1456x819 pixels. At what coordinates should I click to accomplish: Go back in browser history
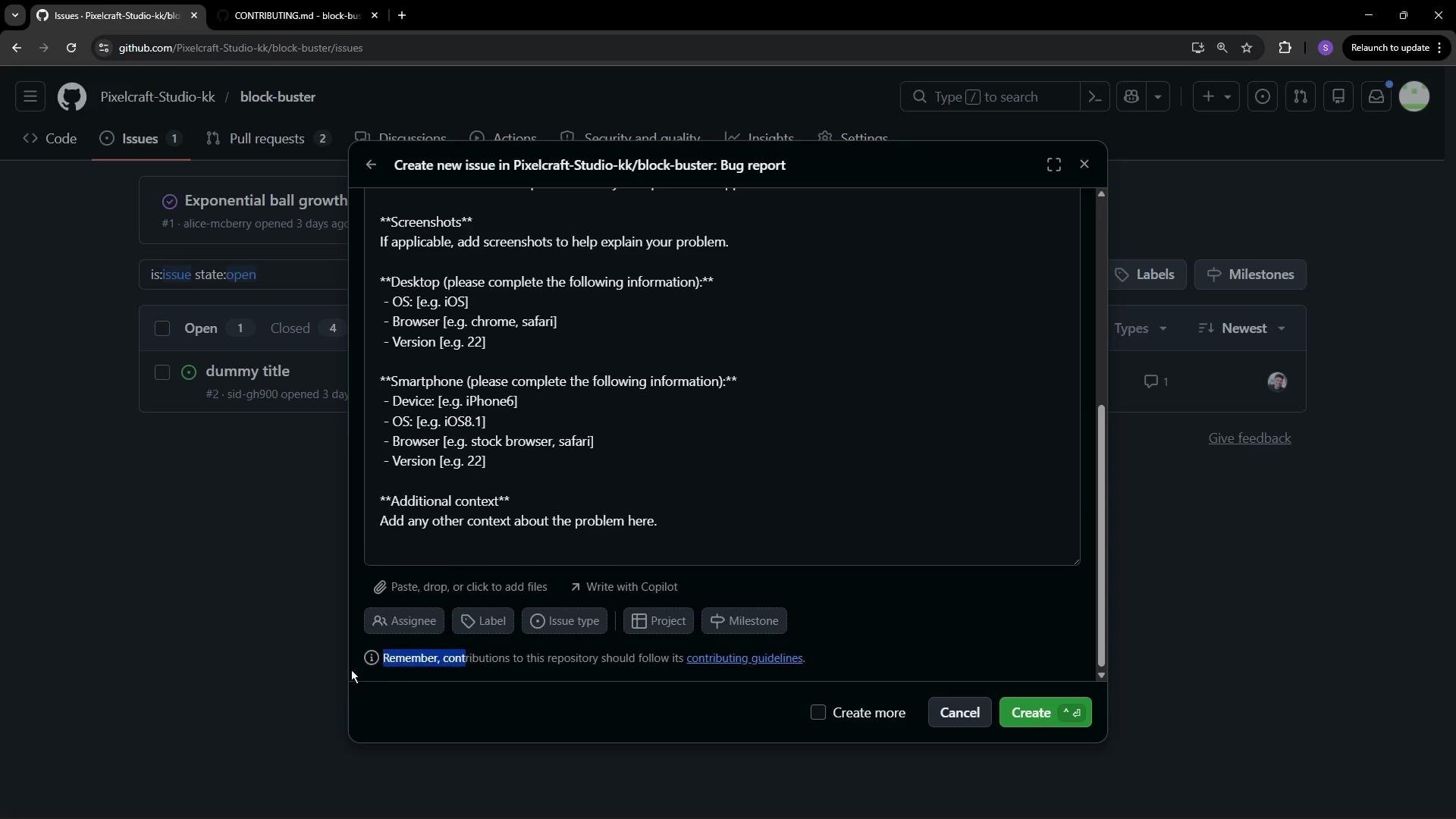(x=17, y=48)
